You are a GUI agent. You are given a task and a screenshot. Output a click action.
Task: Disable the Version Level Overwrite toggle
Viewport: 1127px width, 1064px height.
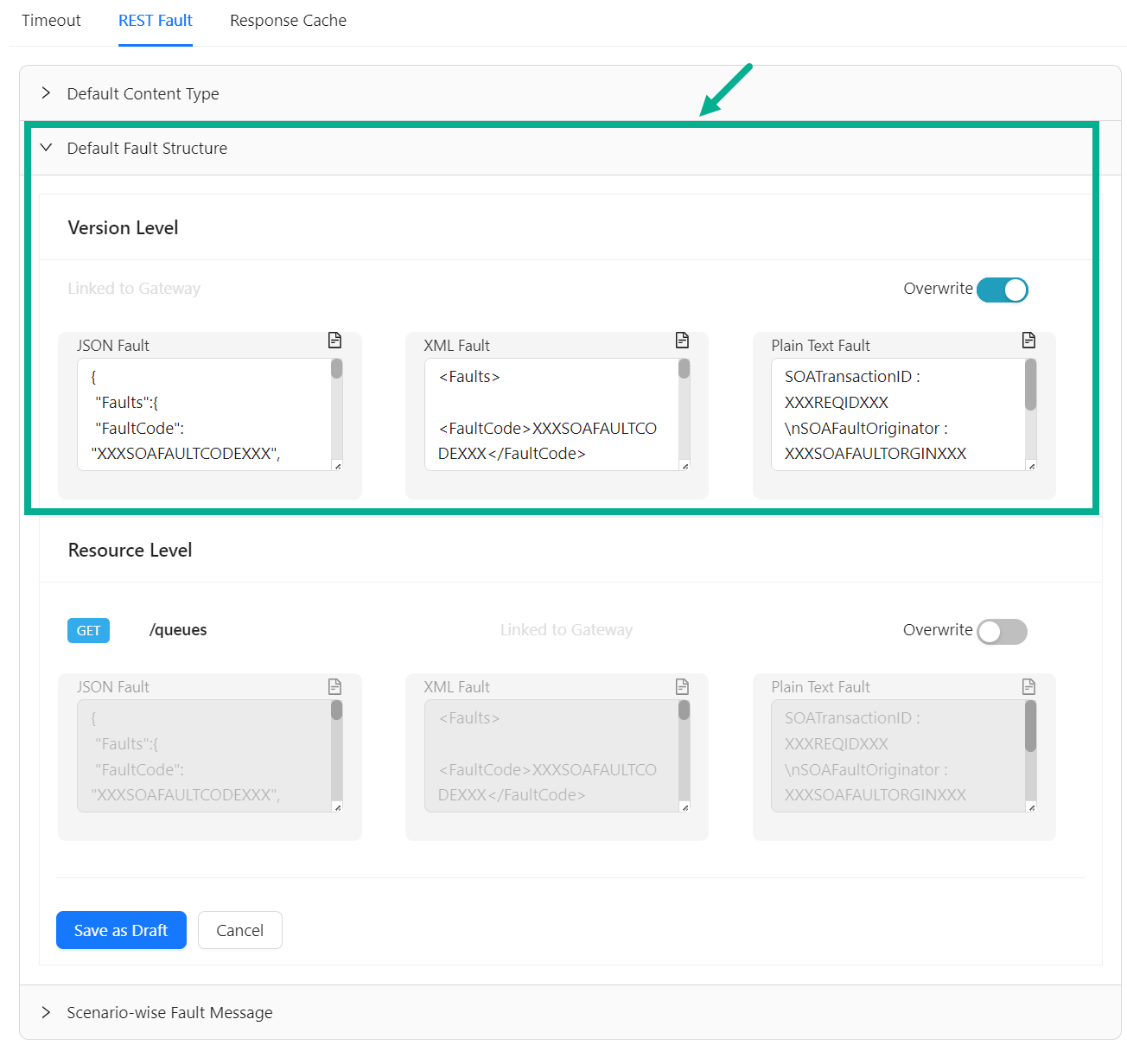[1002, 290]
